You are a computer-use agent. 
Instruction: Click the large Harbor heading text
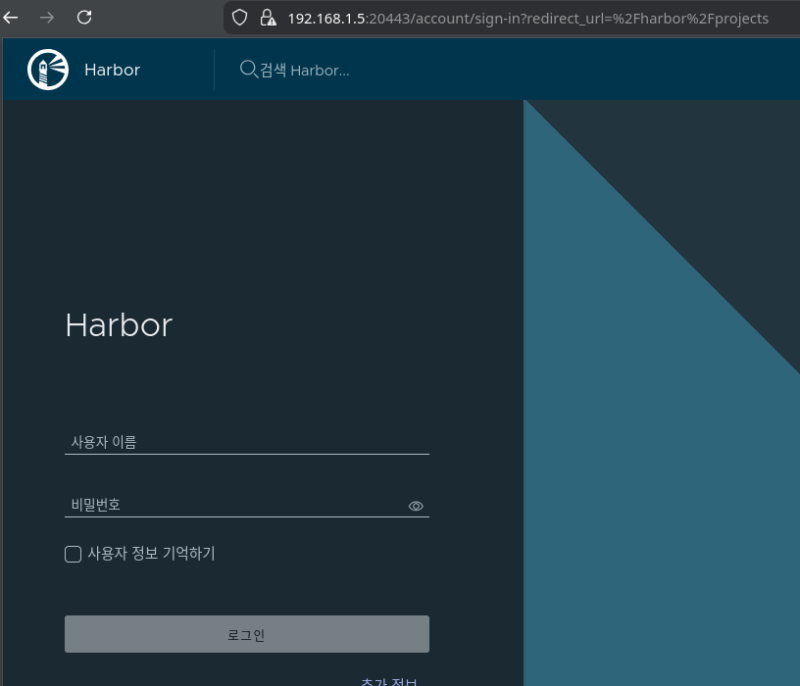pos(119,325)
